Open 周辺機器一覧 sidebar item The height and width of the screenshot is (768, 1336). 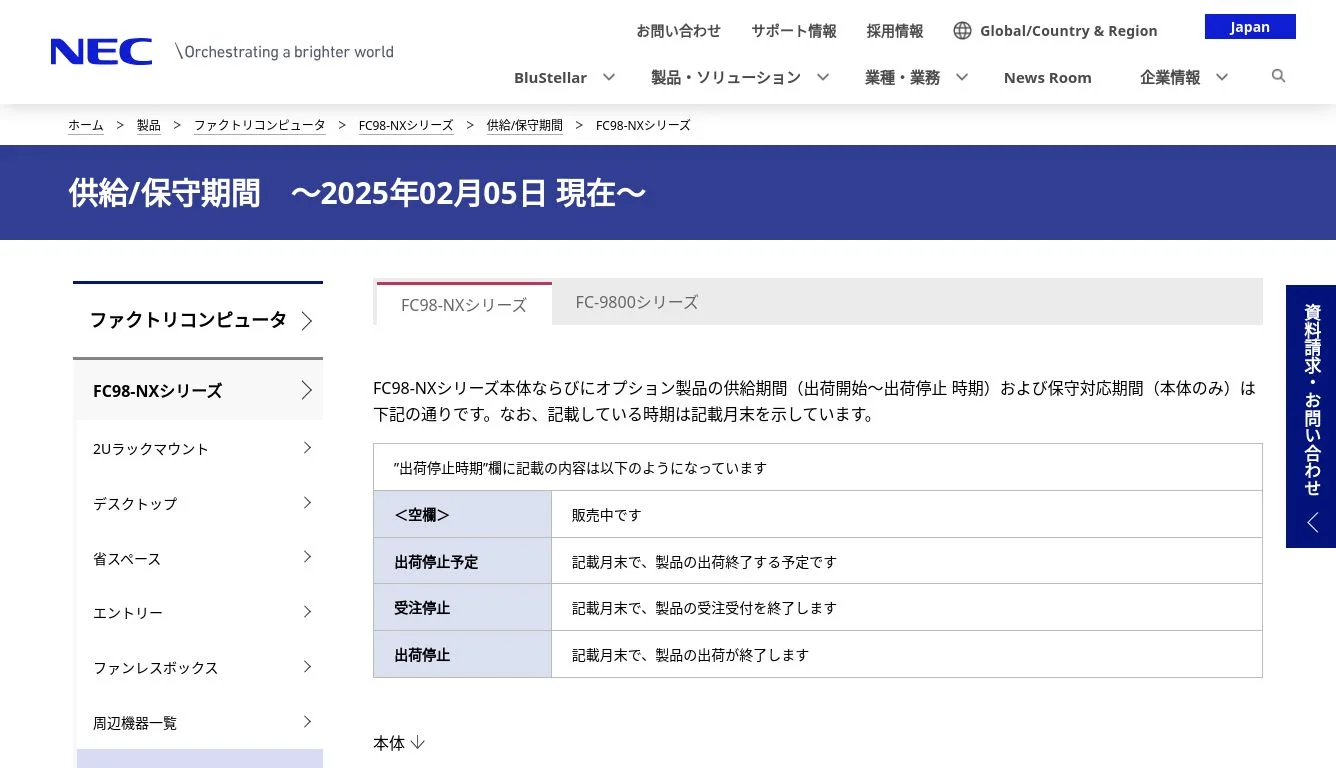(200, 722)
